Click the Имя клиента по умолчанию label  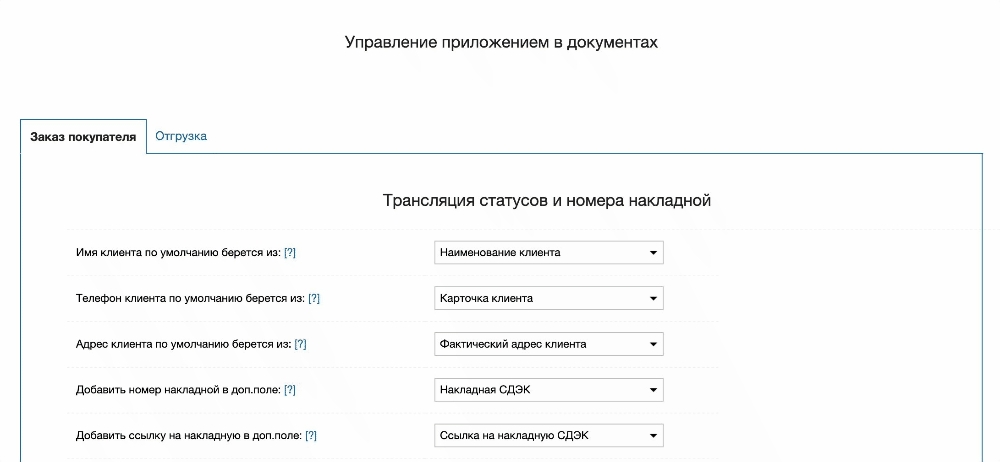(178, 253)
